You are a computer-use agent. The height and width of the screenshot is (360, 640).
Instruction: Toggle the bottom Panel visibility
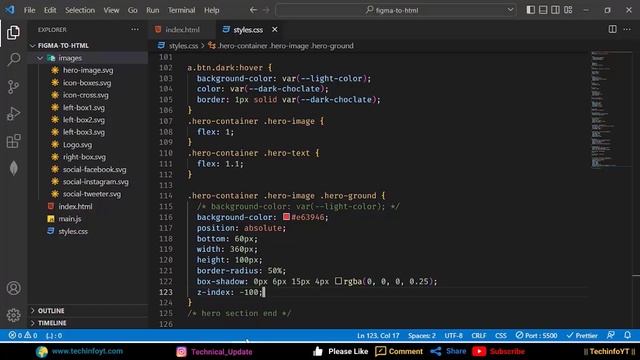point(543,10)
